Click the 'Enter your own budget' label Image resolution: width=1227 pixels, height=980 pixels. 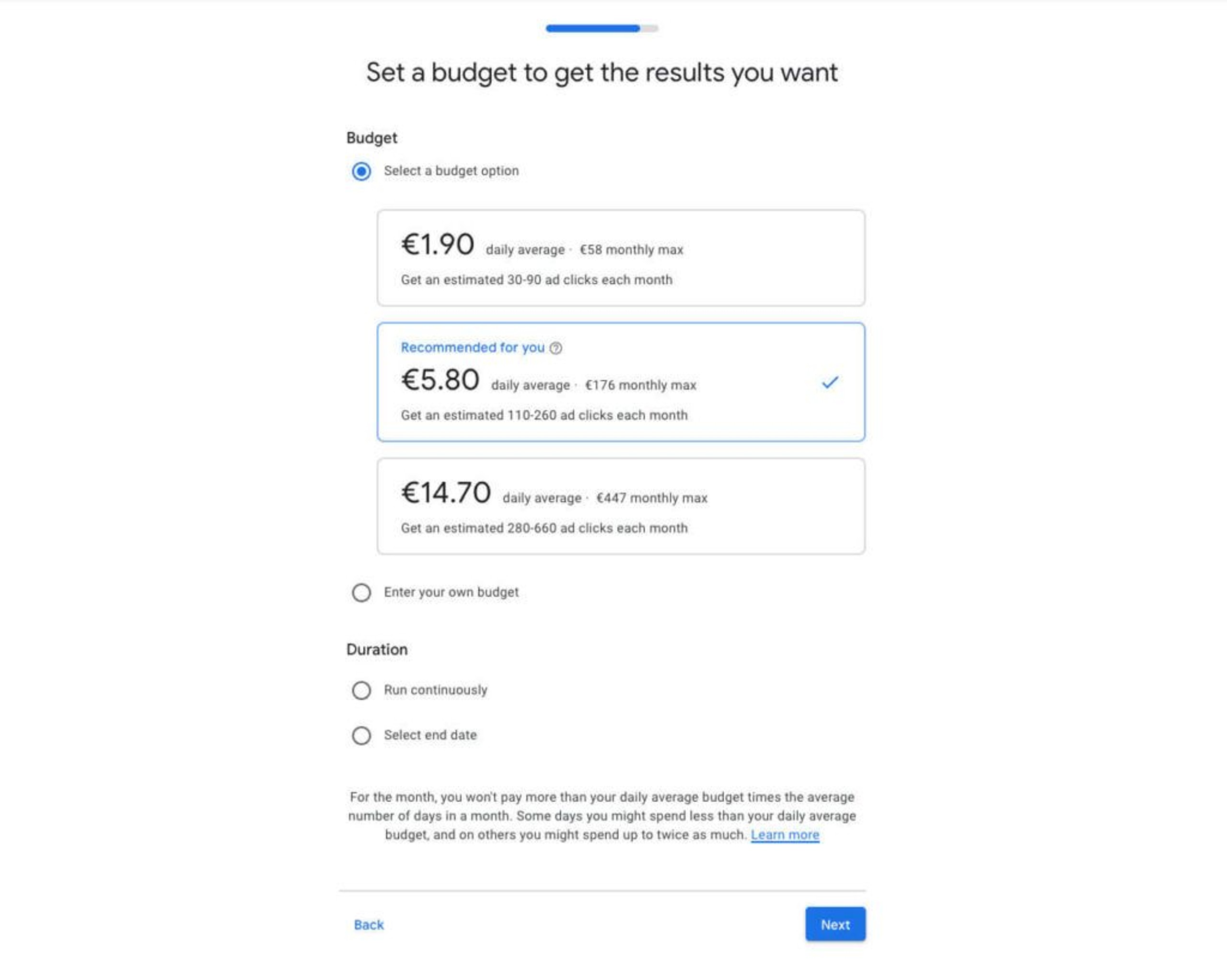coord(451,592)
